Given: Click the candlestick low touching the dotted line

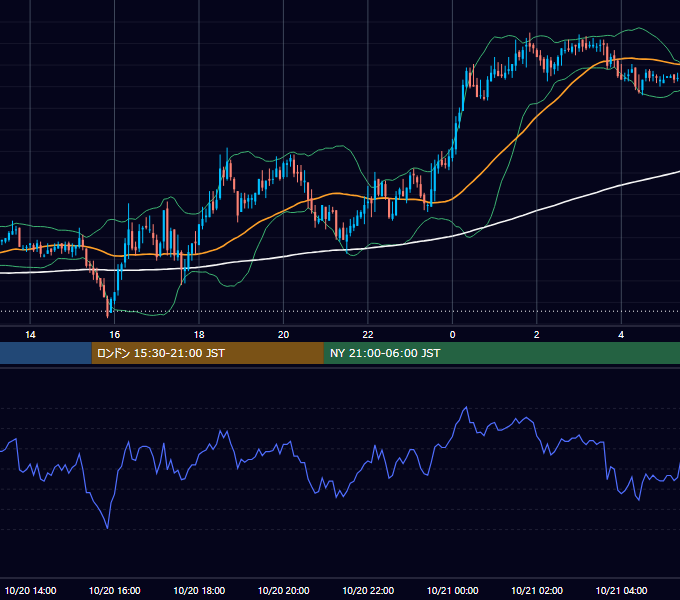Looking at the screenshot, I should pyautogui.click(x=108, y=309).
